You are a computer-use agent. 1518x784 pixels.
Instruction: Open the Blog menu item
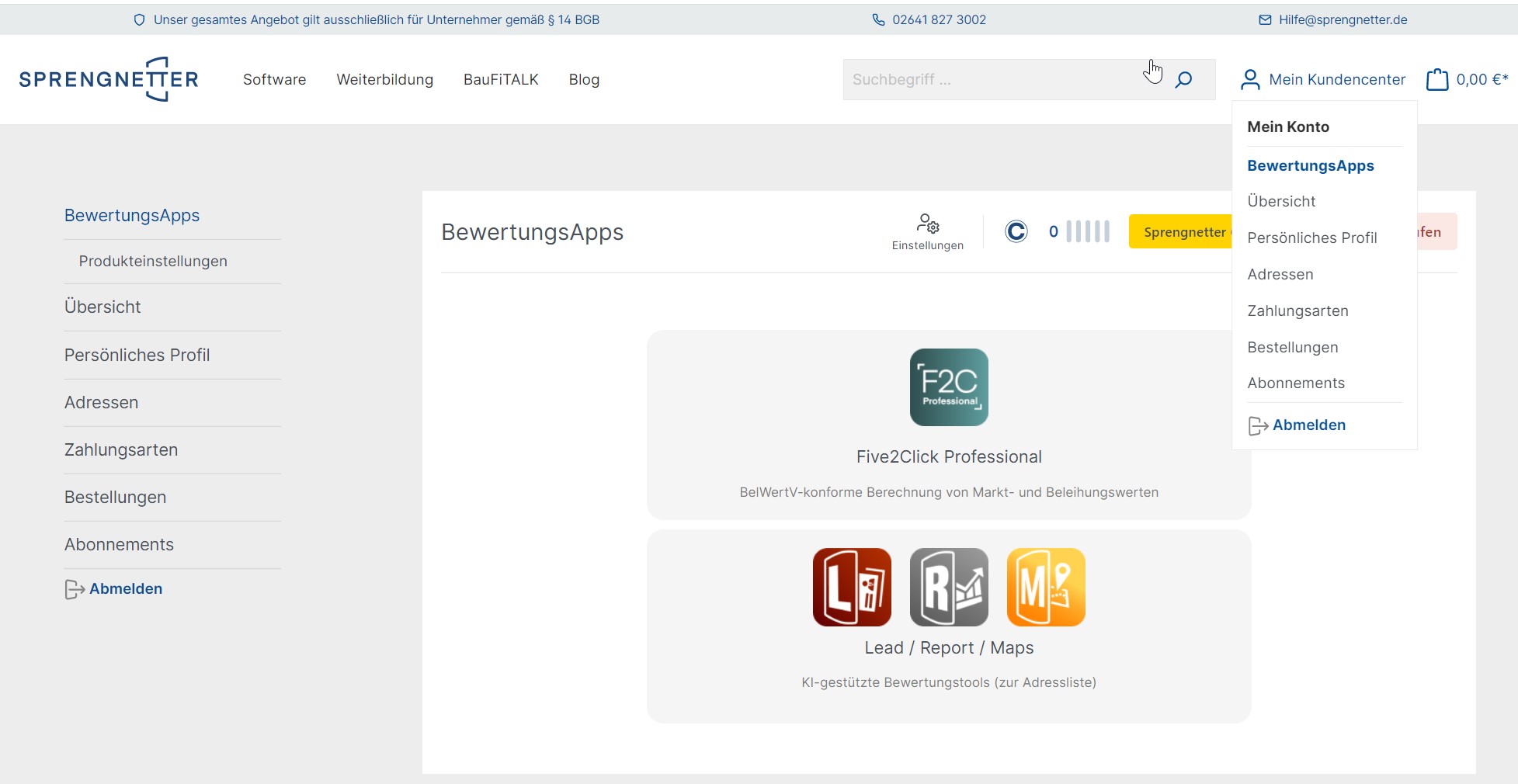(x=584, y=79)
